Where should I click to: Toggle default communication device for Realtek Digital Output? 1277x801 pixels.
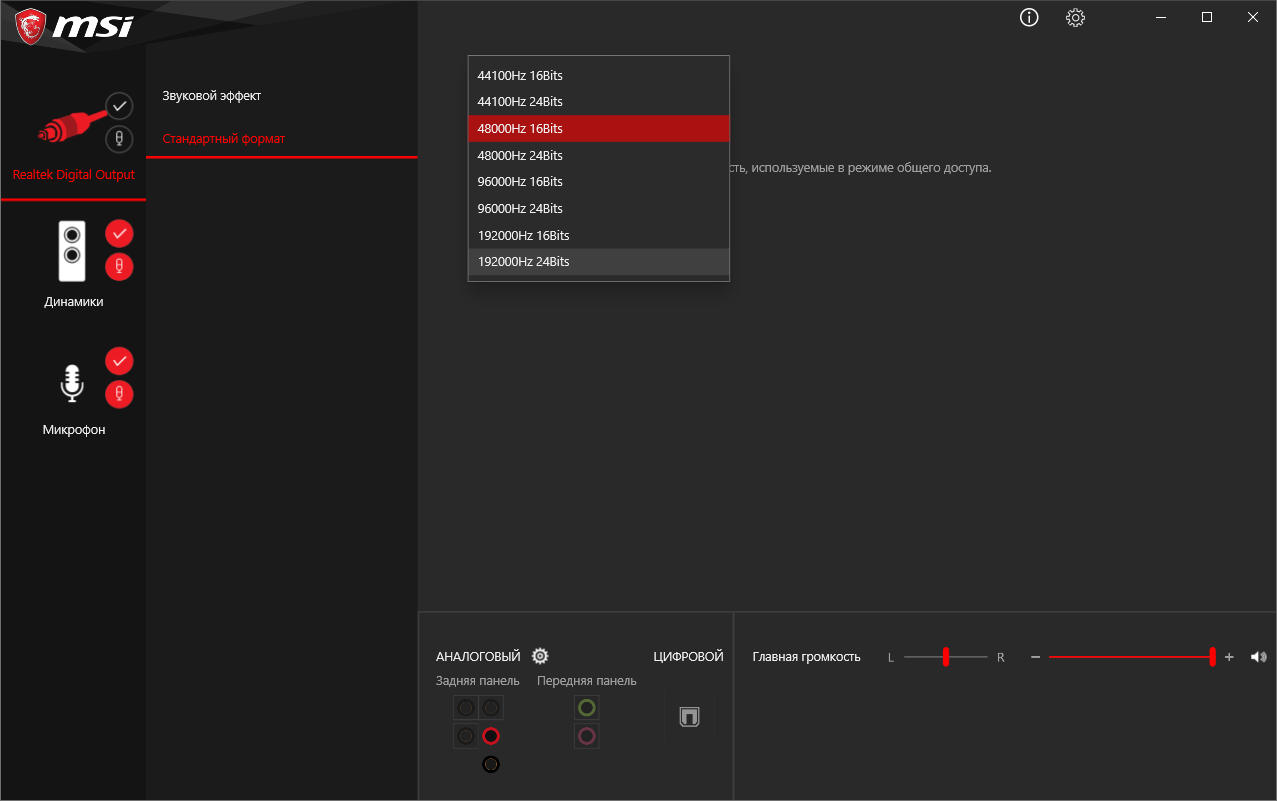coord(119,138)
